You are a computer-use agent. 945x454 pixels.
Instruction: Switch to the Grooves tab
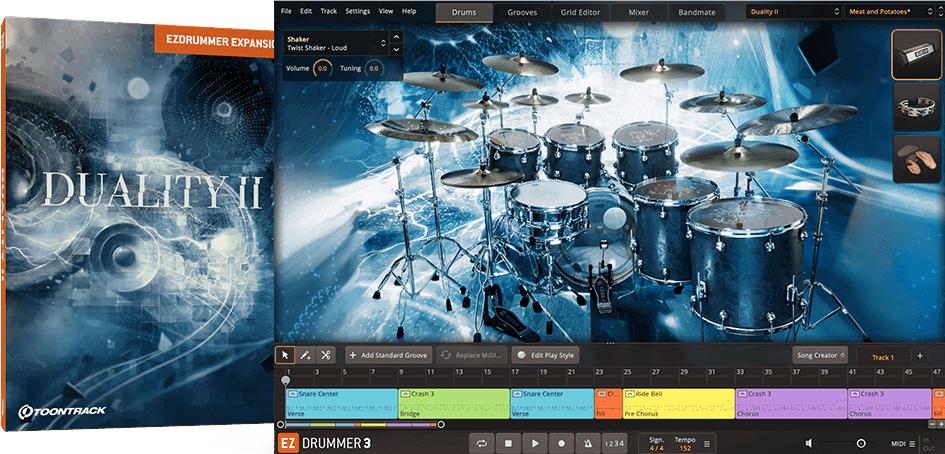521,12
